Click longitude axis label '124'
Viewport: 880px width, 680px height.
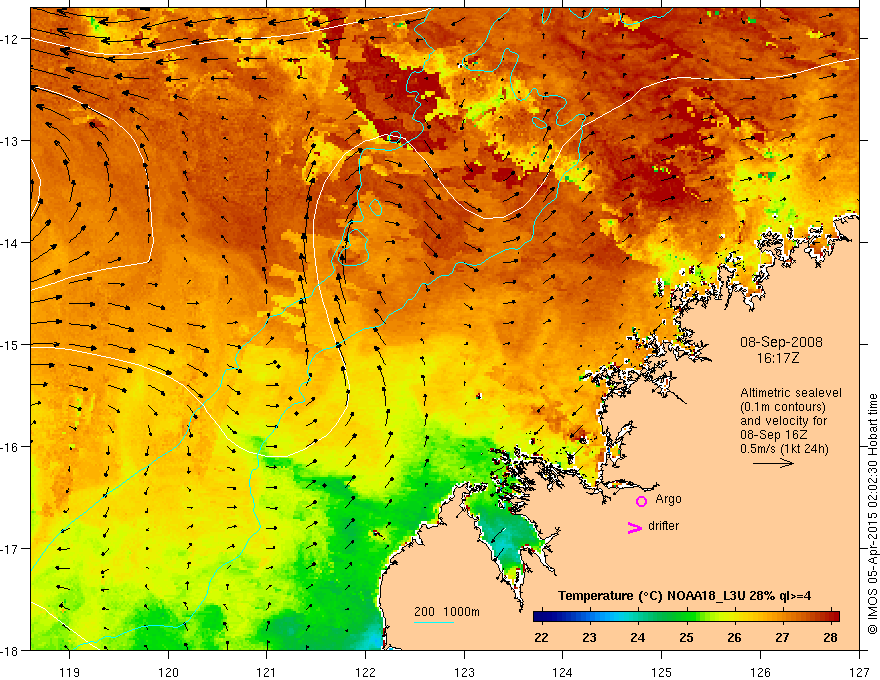tap(563, 672)
